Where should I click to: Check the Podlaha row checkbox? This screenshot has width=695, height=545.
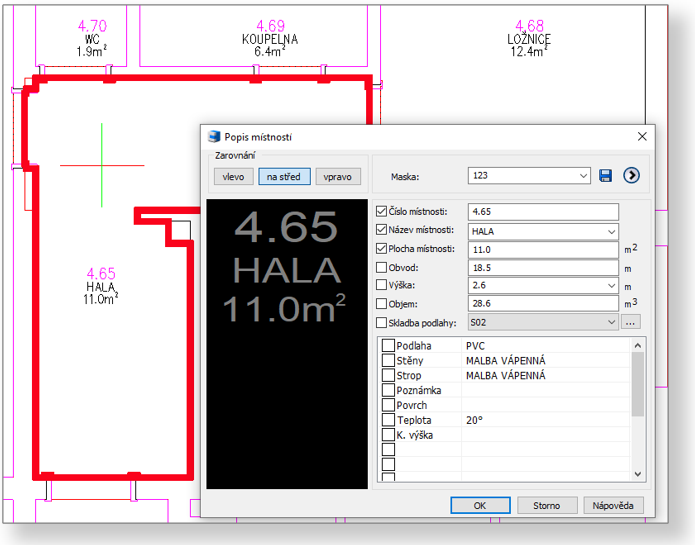point(388,346)
